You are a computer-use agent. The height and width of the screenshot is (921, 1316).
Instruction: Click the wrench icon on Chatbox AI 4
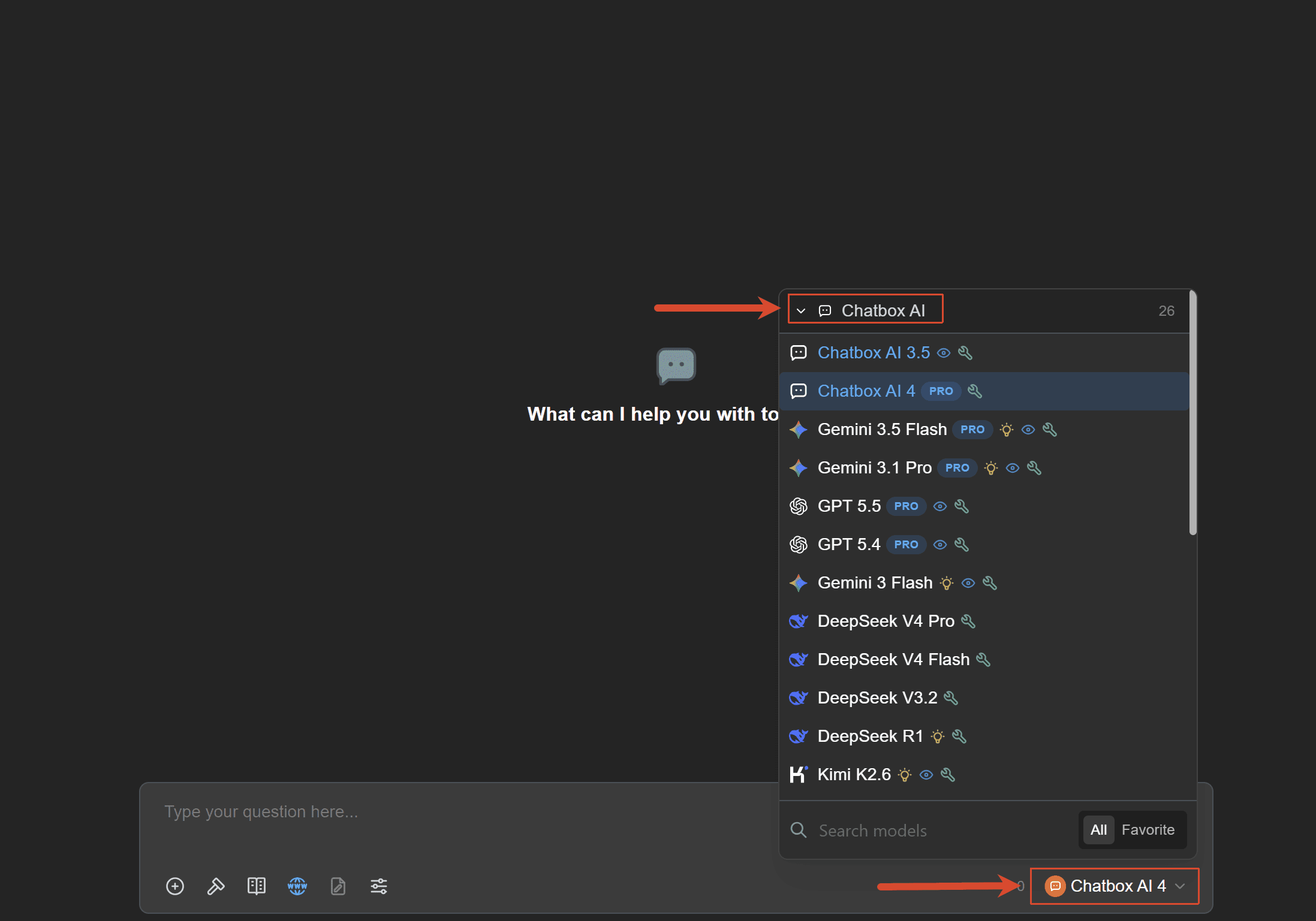point(975,391)
